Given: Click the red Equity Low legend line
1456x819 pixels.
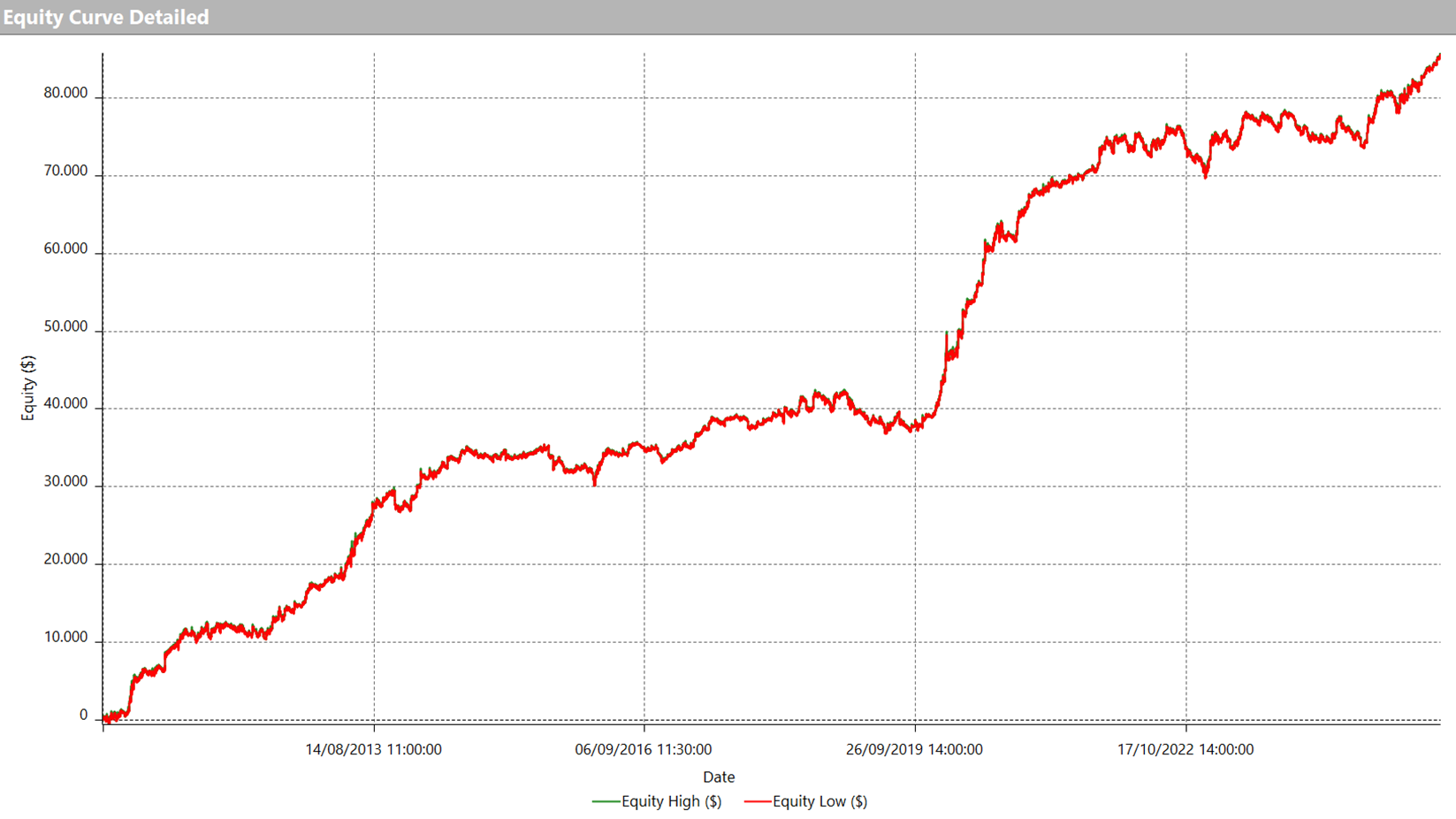Looking at the screenshot, I should 757,801.
